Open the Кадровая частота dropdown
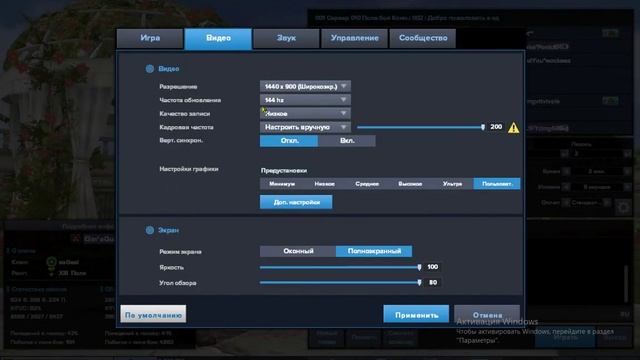Image resolution: width=640 pixels, height=360 pixels. tap(305, 127)
